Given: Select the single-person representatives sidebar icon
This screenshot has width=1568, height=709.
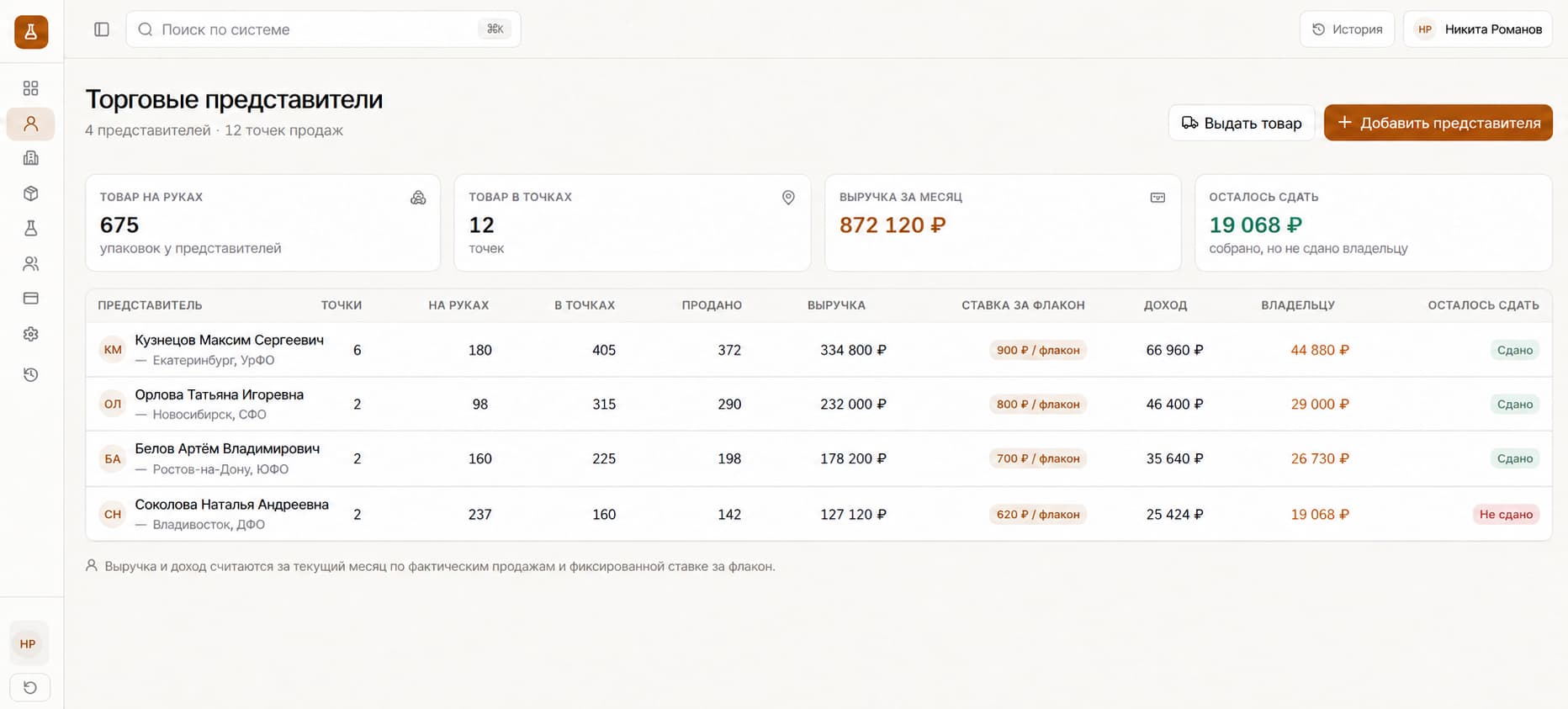Looking at the screenshot, I should (x=31, y=124).
